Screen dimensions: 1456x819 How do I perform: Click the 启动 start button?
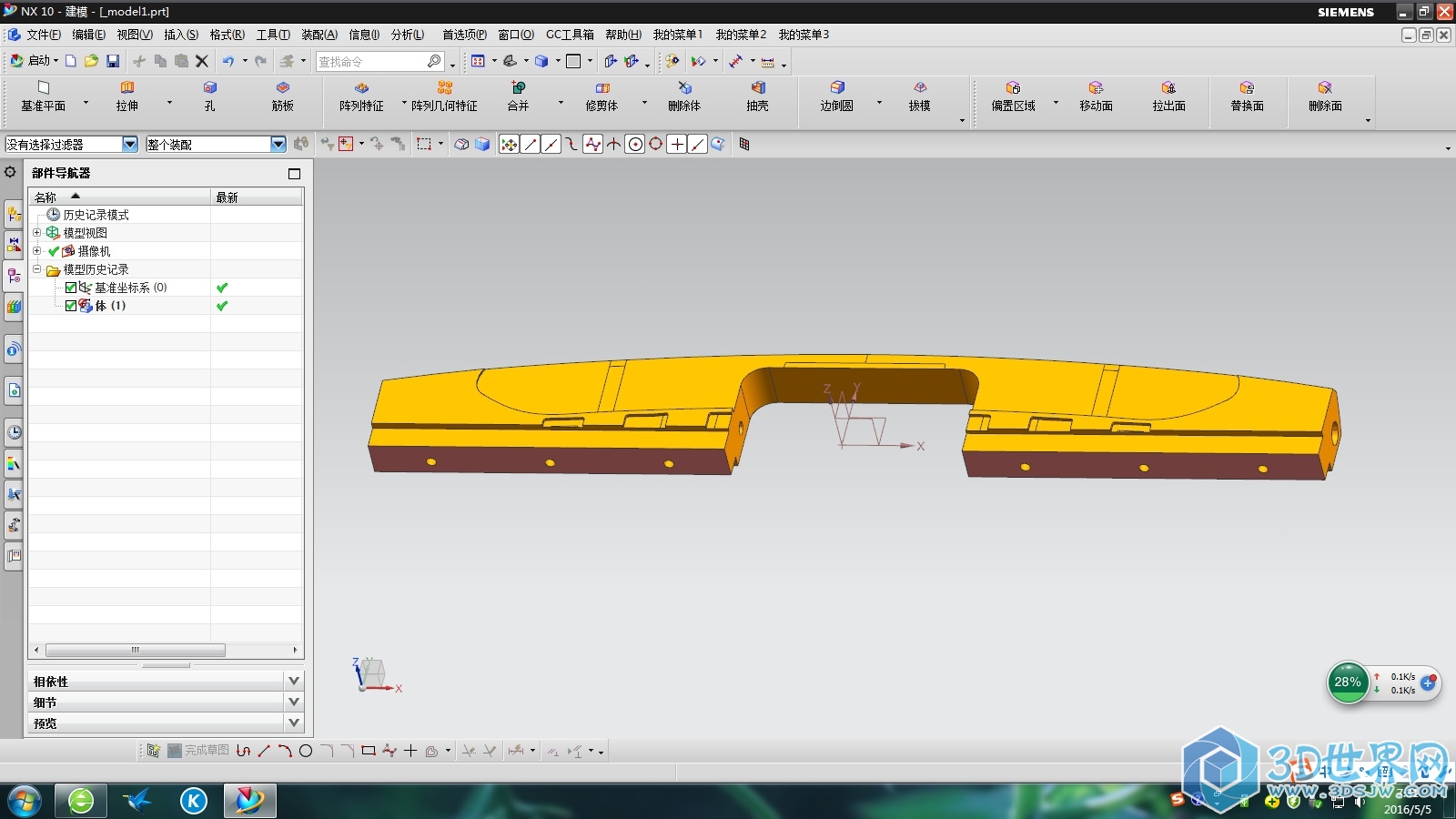33,61
